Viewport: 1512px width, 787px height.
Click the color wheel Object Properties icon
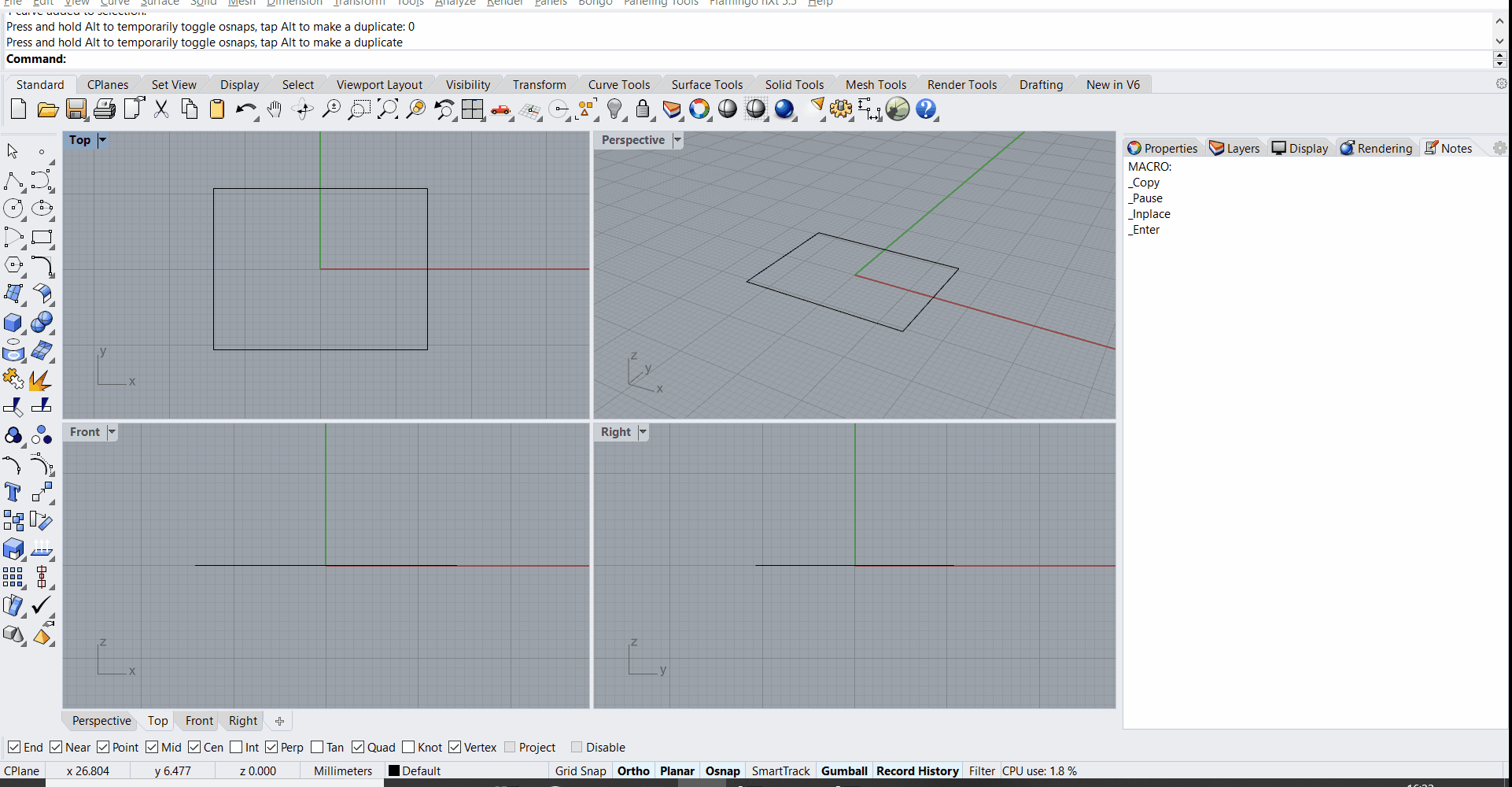pyautogui.click(x=699, y=109)
